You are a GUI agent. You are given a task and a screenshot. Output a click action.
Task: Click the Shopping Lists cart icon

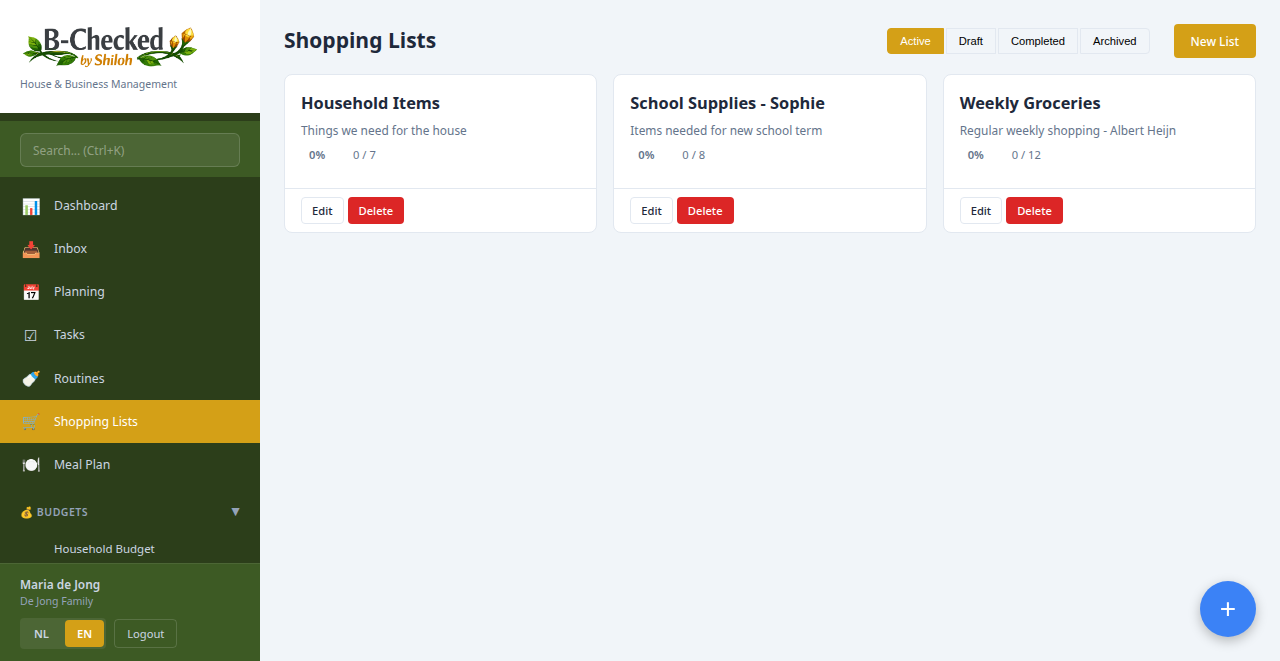point(31,421)
